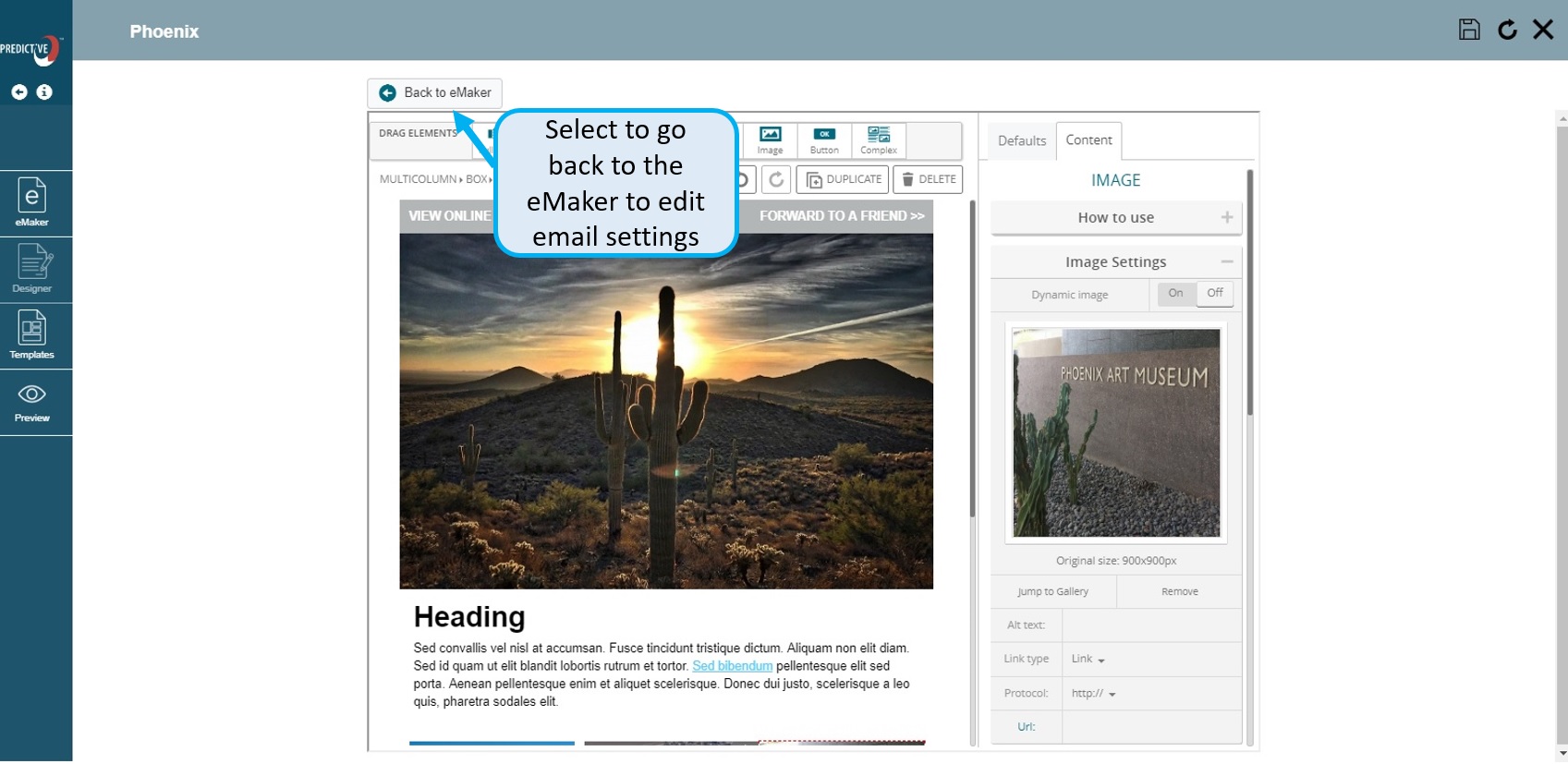Turn Dynamic image On

point(1175,294)
